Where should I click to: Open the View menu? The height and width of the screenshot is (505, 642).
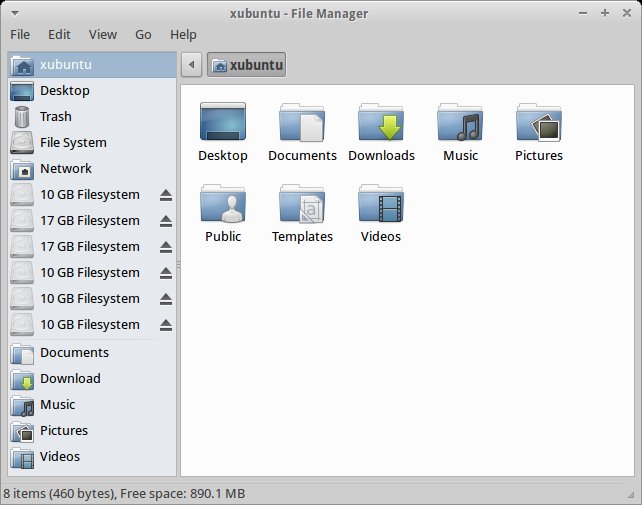(103, 34)
